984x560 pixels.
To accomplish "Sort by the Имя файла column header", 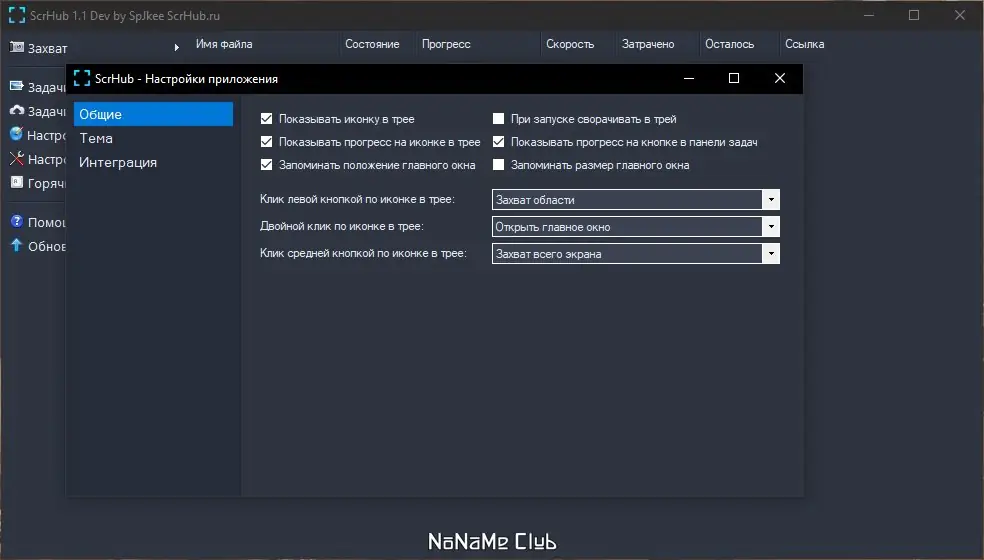I will click(x=224, y=44).
